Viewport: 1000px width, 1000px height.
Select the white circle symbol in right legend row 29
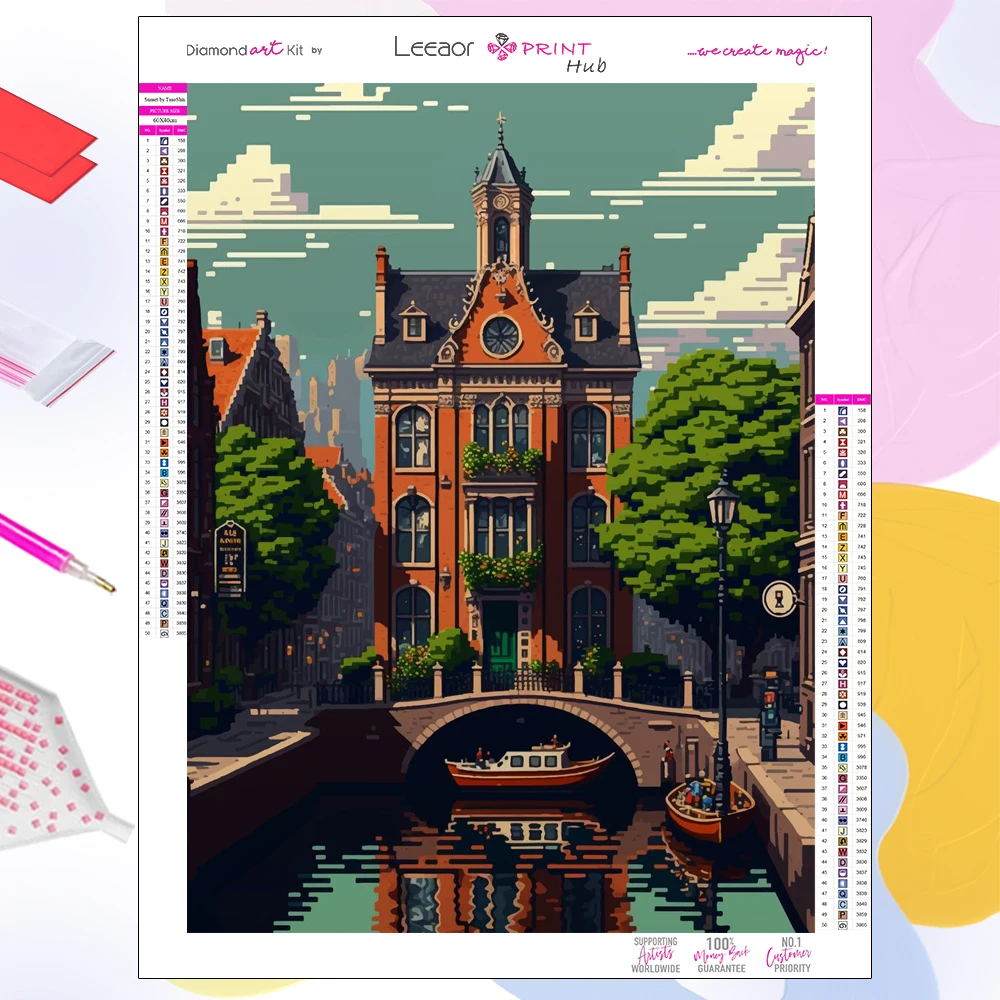(842, 705)
